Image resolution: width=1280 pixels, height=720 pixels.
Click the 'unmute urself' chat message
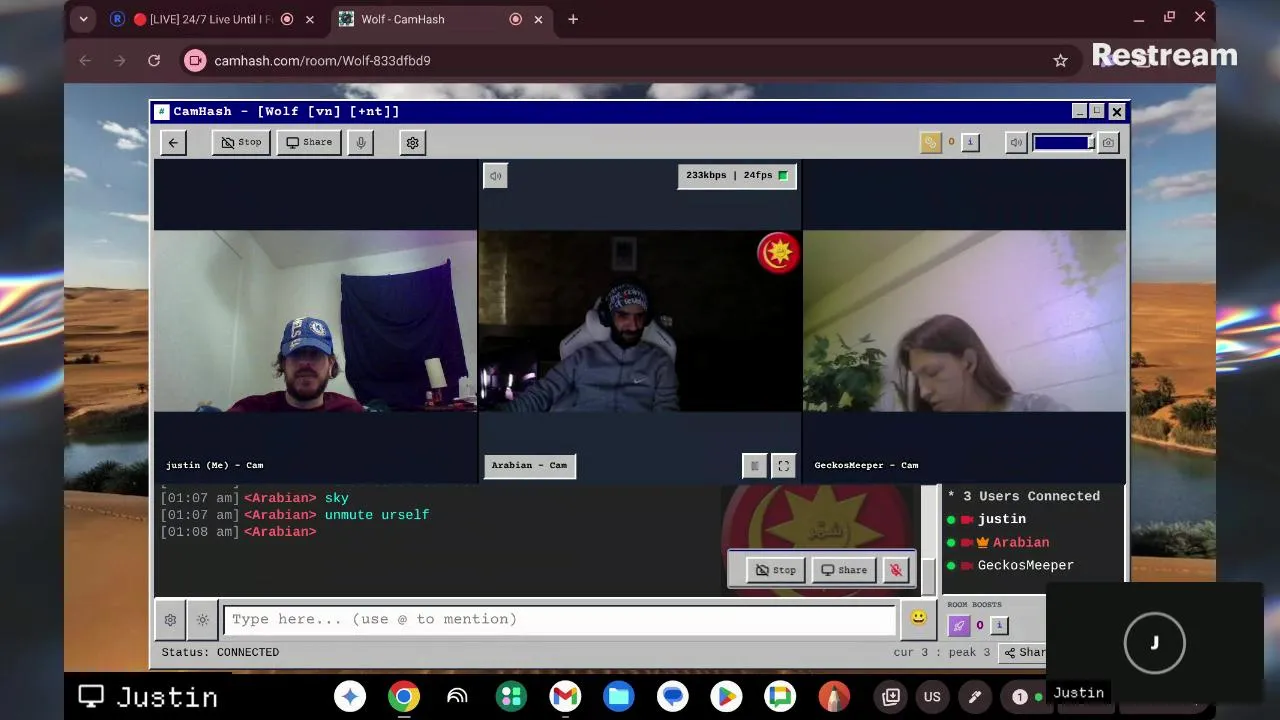[377, 515]
